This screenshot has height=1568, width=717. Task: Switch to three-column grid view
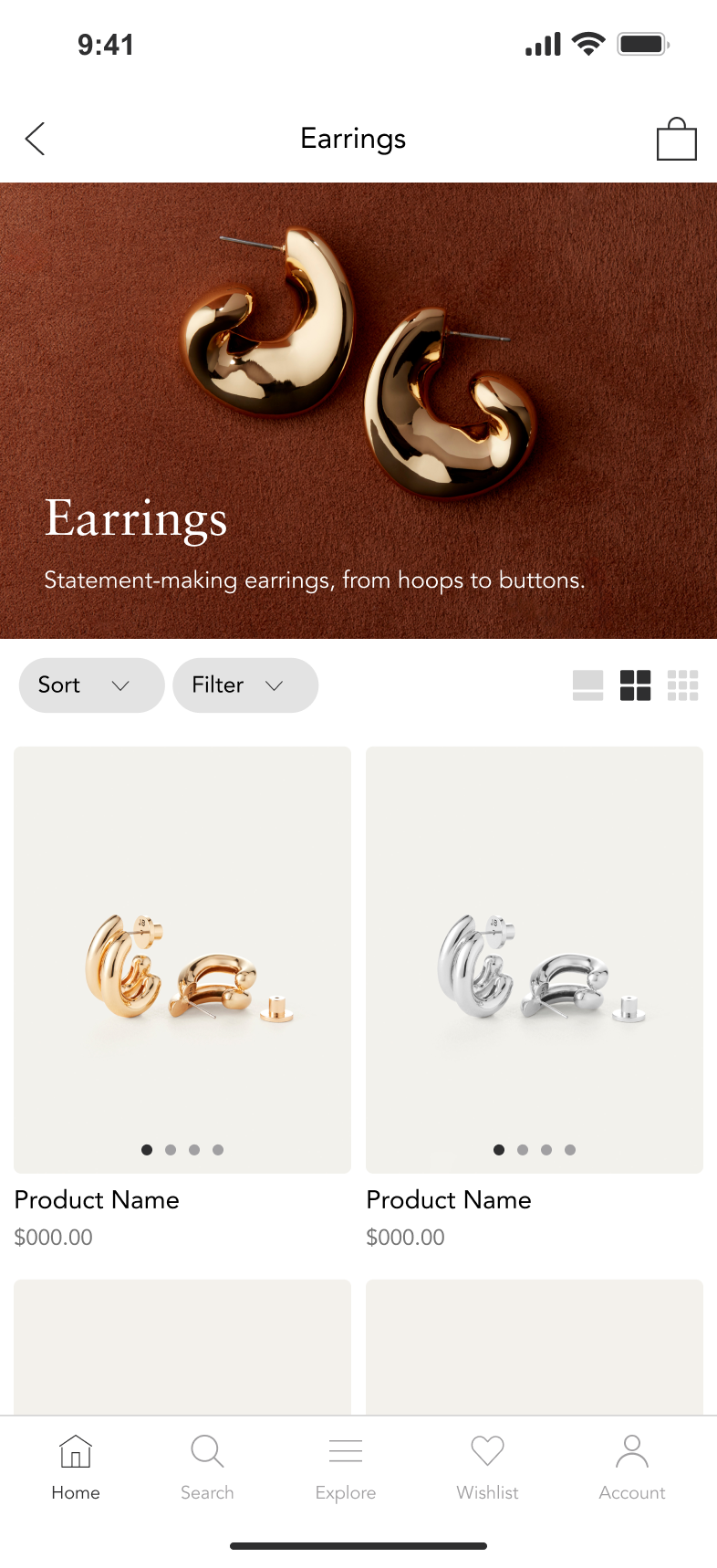[683, 685]
